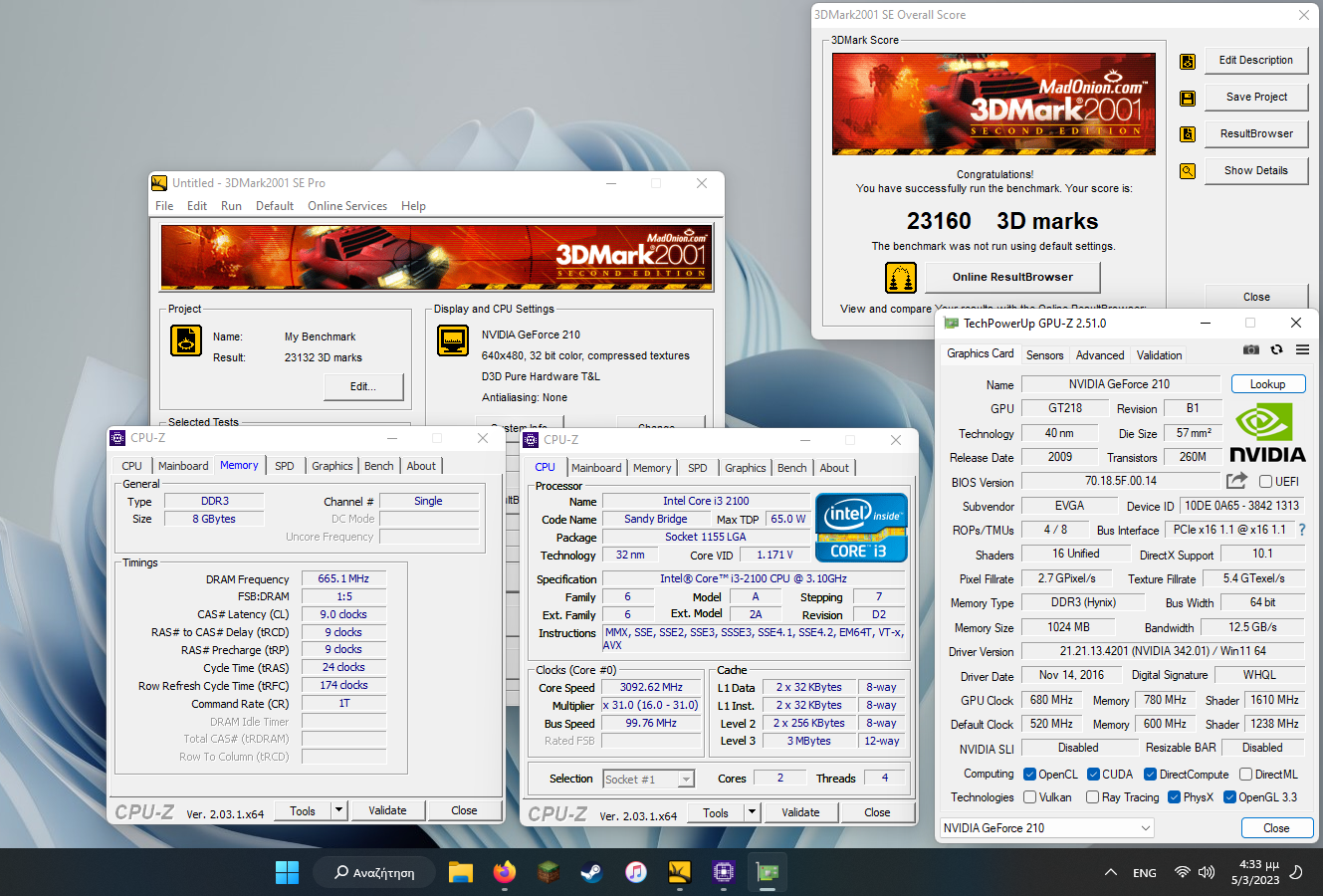This screenshot has width=1323, height=896.
Task: Click GPU-Z screenshot camera icon
Action: (x=1251, y=349)
